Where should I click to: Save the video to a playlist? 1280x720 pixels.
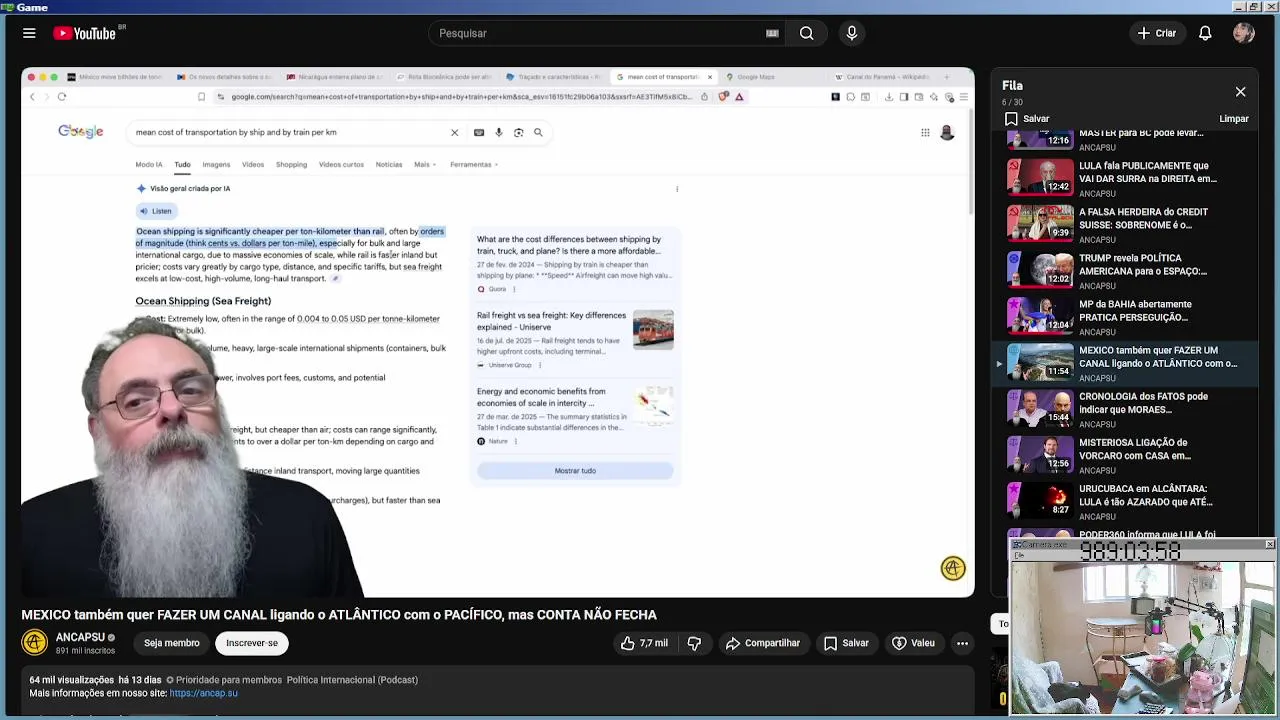846,643
